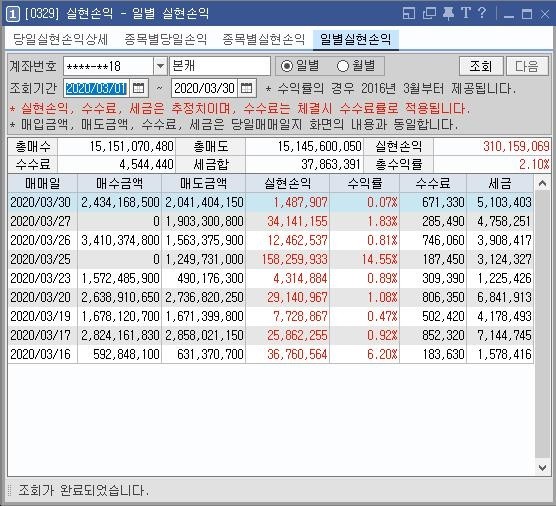Open the start date calendar picker

[138, 88]
